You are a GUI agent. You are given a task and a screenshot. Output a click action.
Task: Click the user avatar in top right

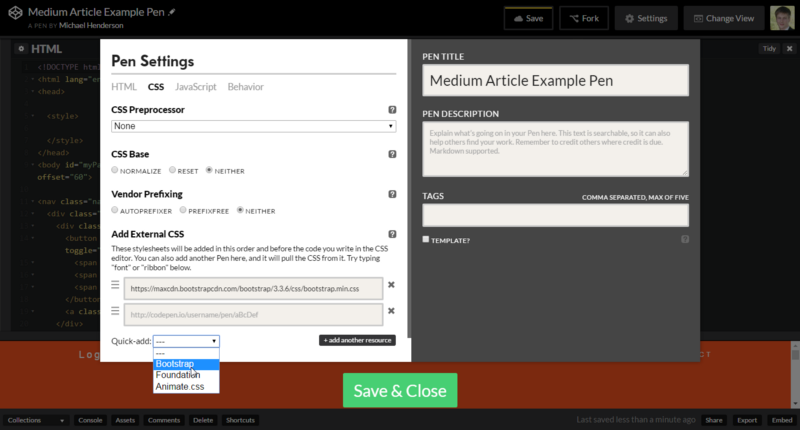click(783, 18)
